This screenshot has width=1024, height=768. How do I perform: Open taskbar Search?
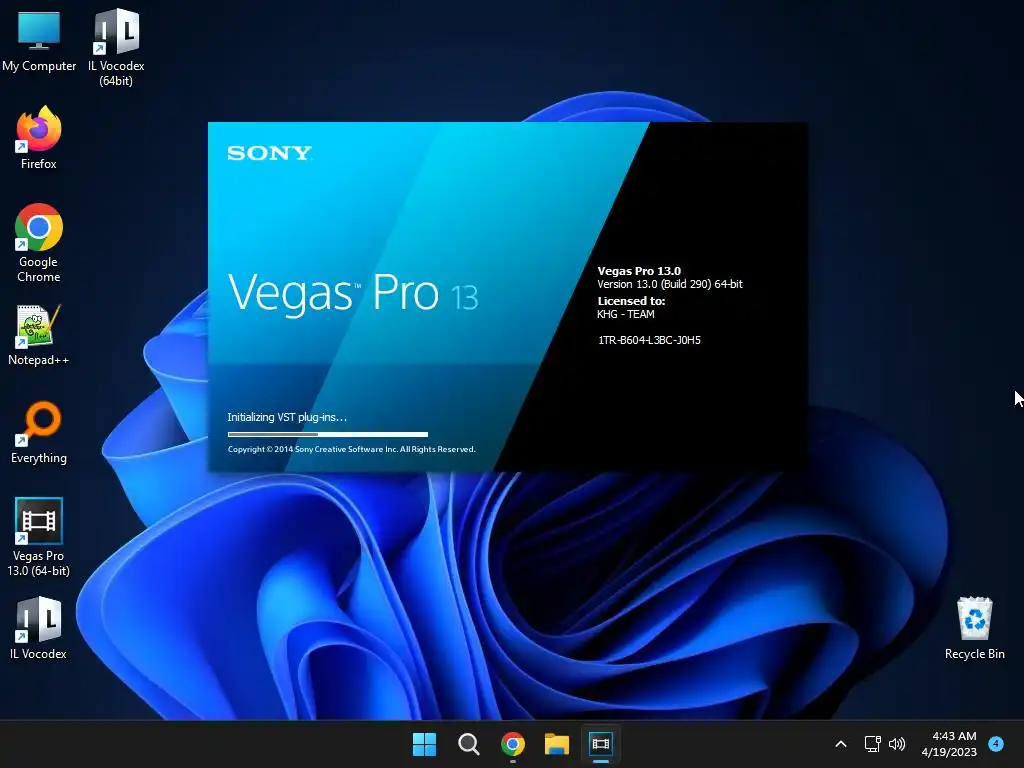coord(468,744)
